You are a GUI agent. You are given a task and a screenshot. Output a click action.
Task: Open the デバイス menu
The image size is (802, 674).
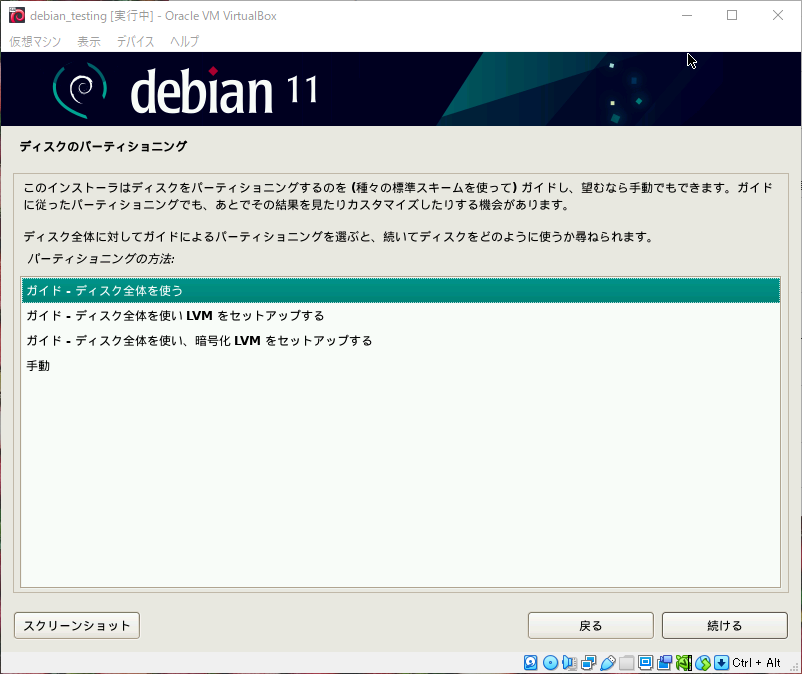point(135,41)
